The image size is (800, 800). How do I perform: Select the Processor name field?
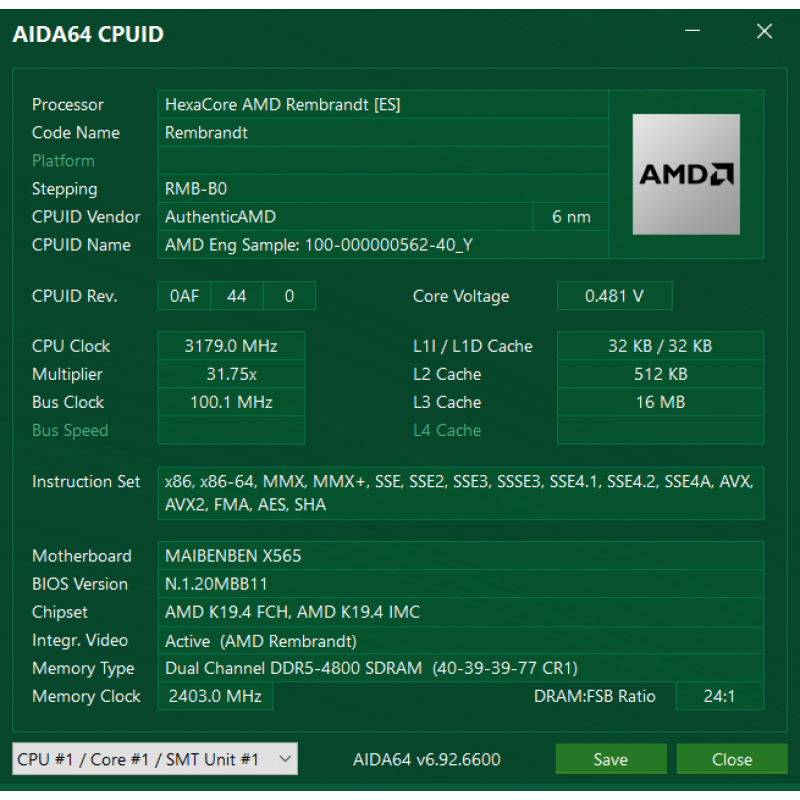pos(383,105)
